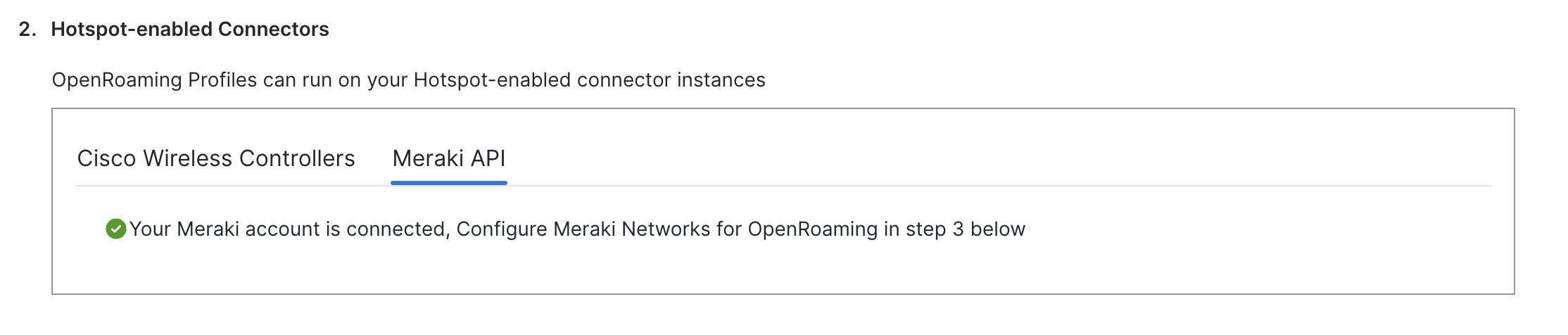
Task: Click the word 'Connectors' in the heading
Action: tap(274, 29)
